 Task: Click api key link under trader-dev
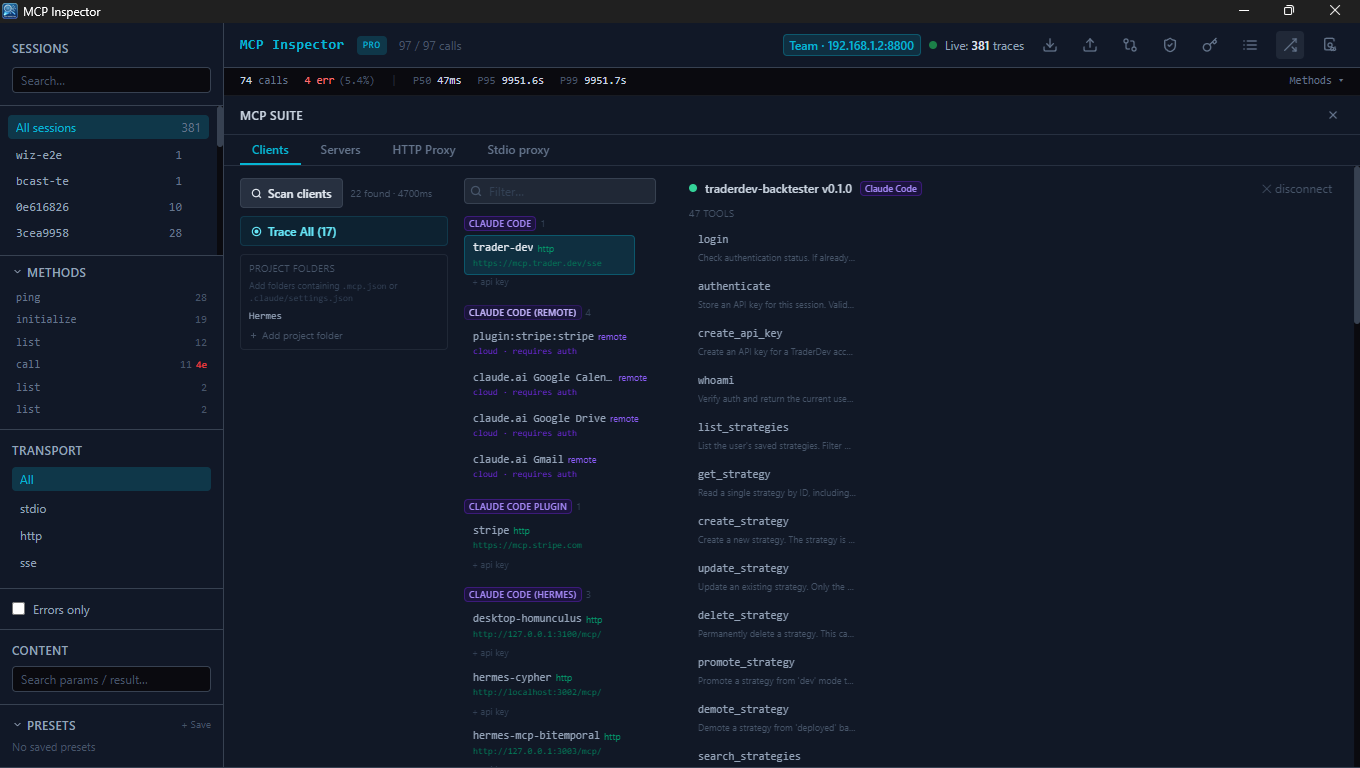(x=491, y=282)
